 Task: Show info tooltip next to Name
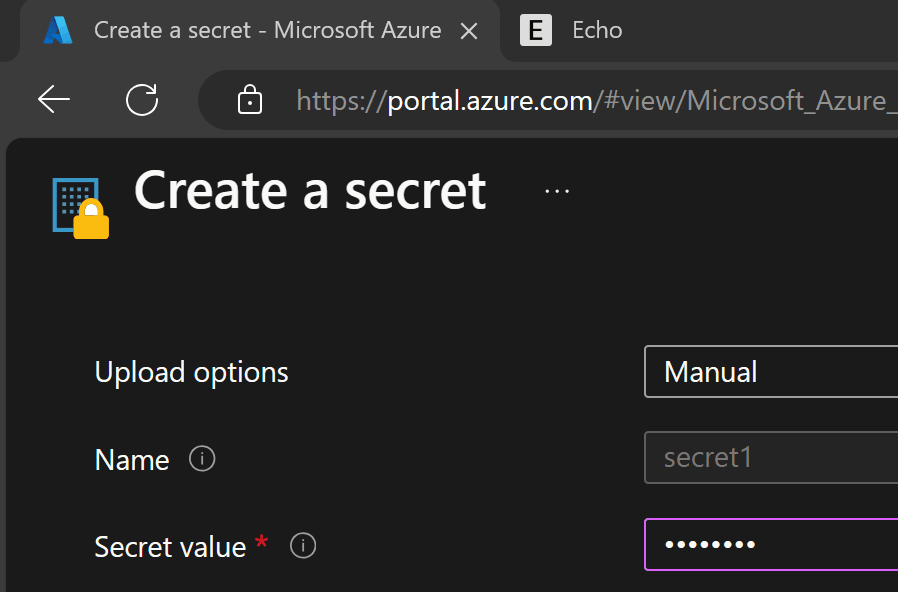point(202,459)
